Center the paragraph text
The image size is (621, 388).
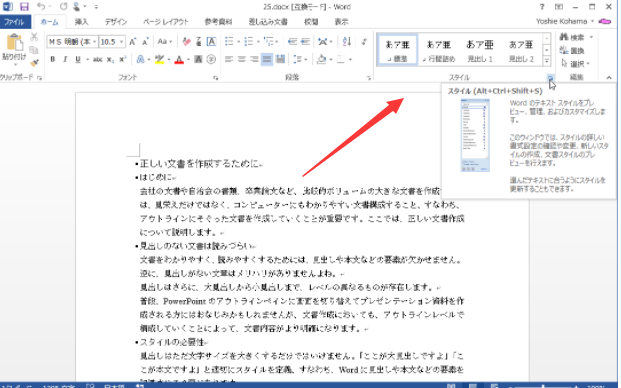pyautogui.click(x=242, y=59)
